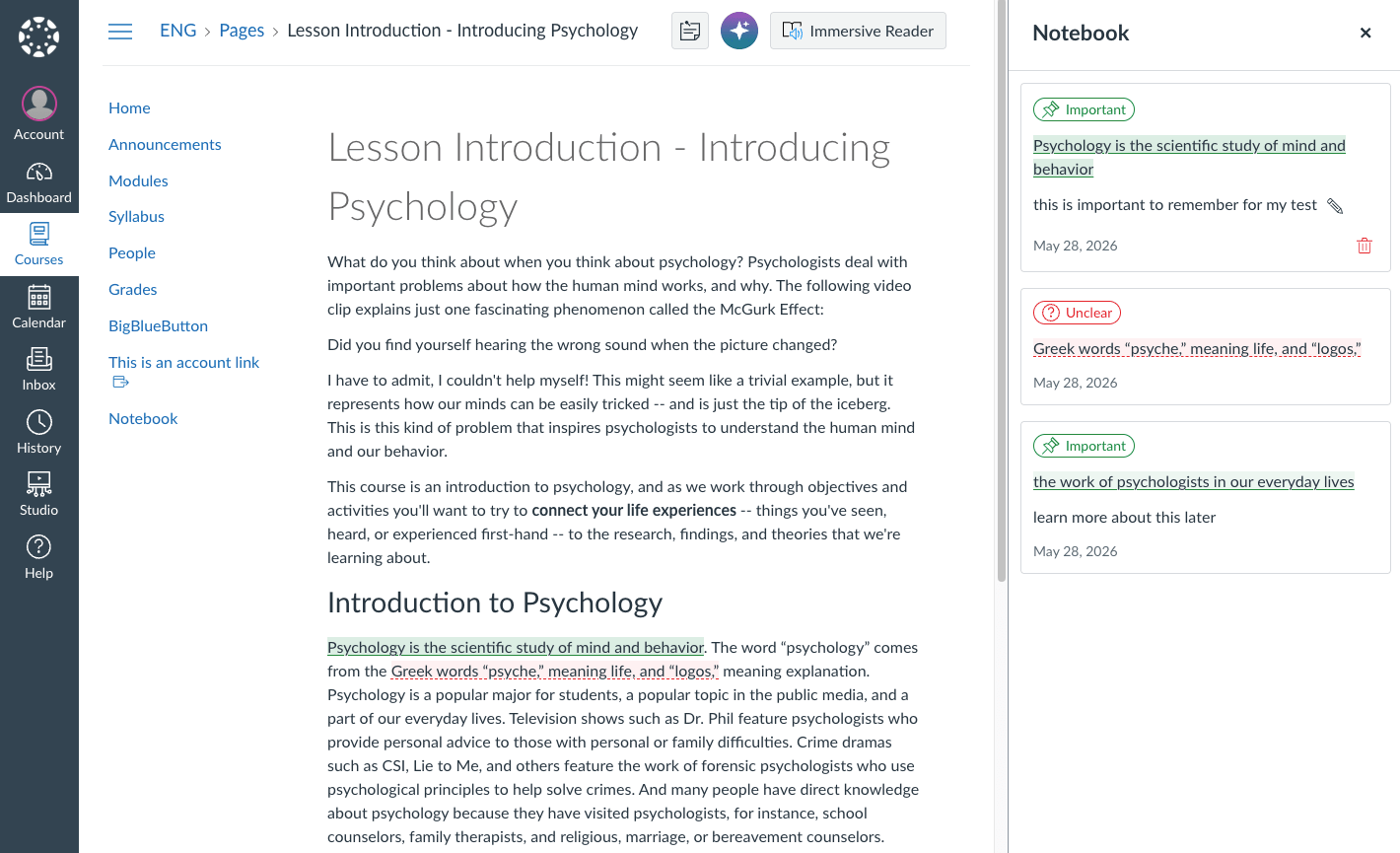Open the Canvas logo home icon

tap(38, 37)
